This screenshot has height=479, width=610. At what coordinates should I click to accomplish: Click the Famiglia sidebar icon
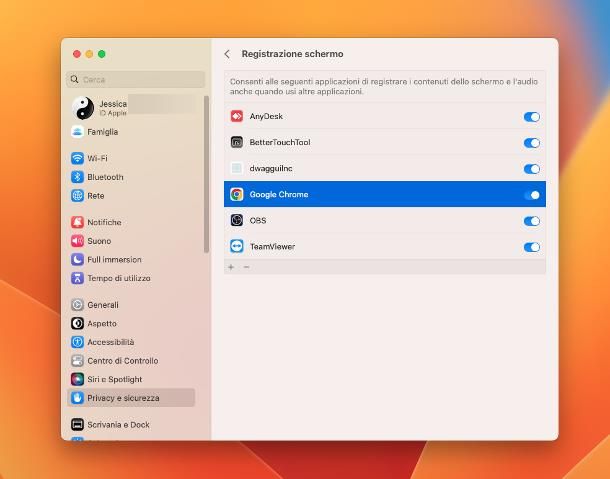pos(77,132)
